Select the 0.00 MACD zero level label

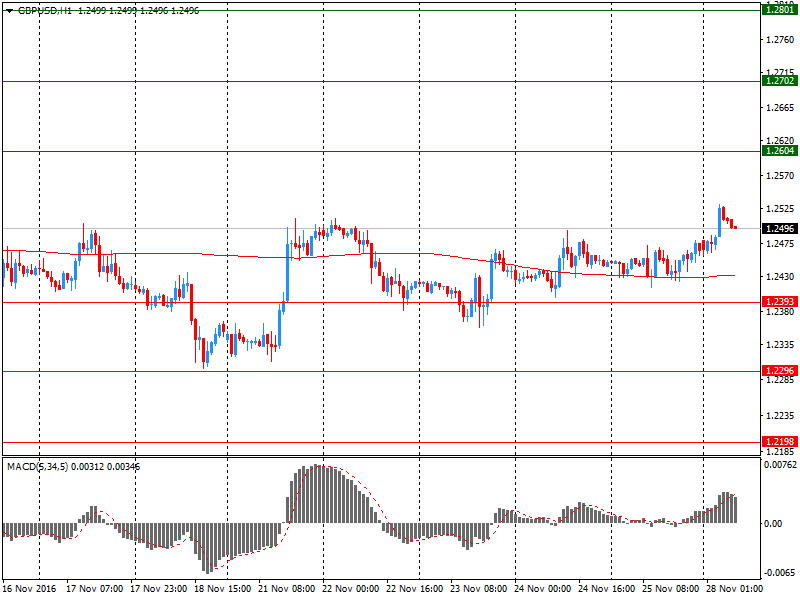(x=773, y=523)
